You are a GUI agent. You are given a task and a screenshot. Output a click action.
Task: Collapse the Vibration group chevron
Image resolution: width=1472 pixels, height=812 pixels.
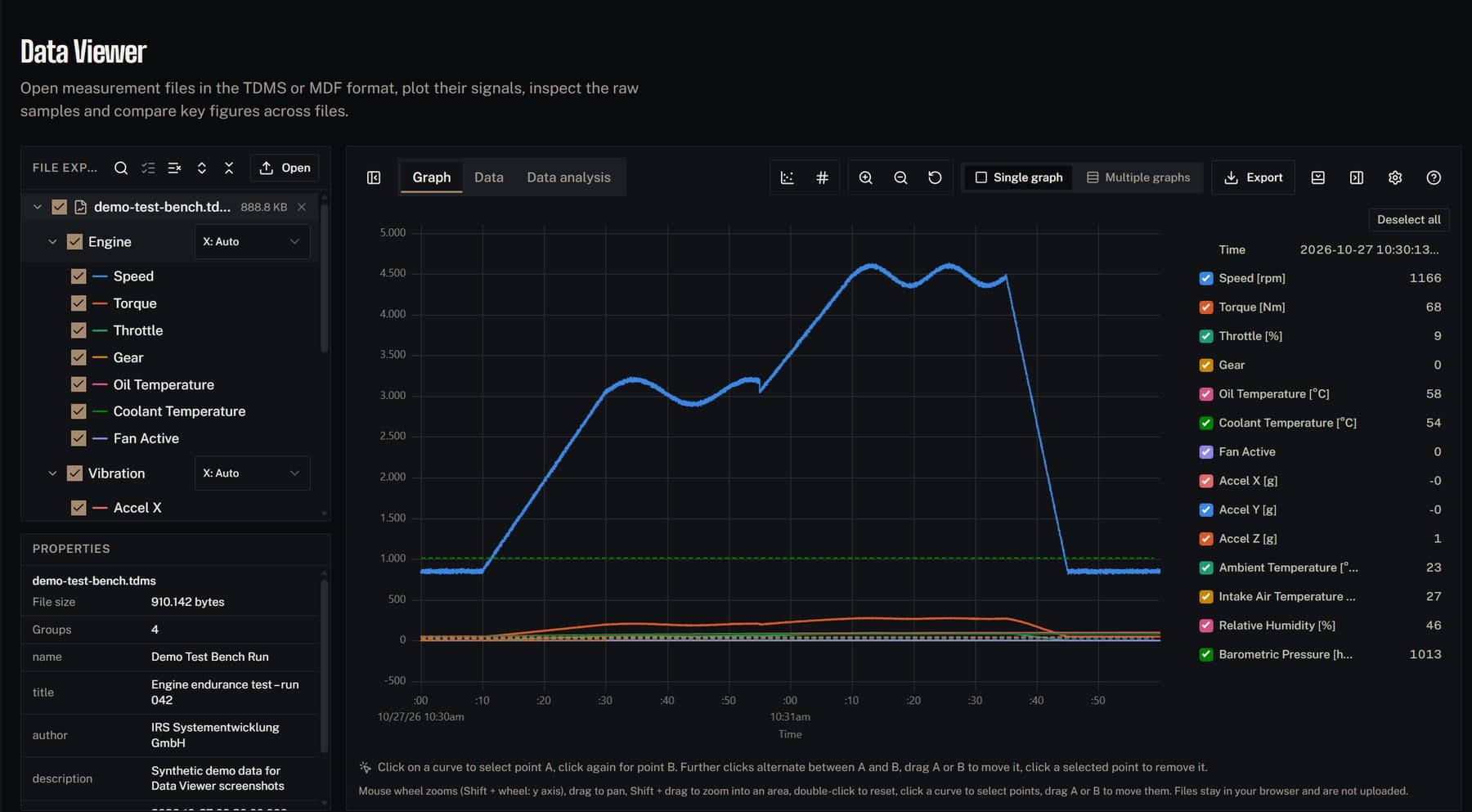(52, 473)
